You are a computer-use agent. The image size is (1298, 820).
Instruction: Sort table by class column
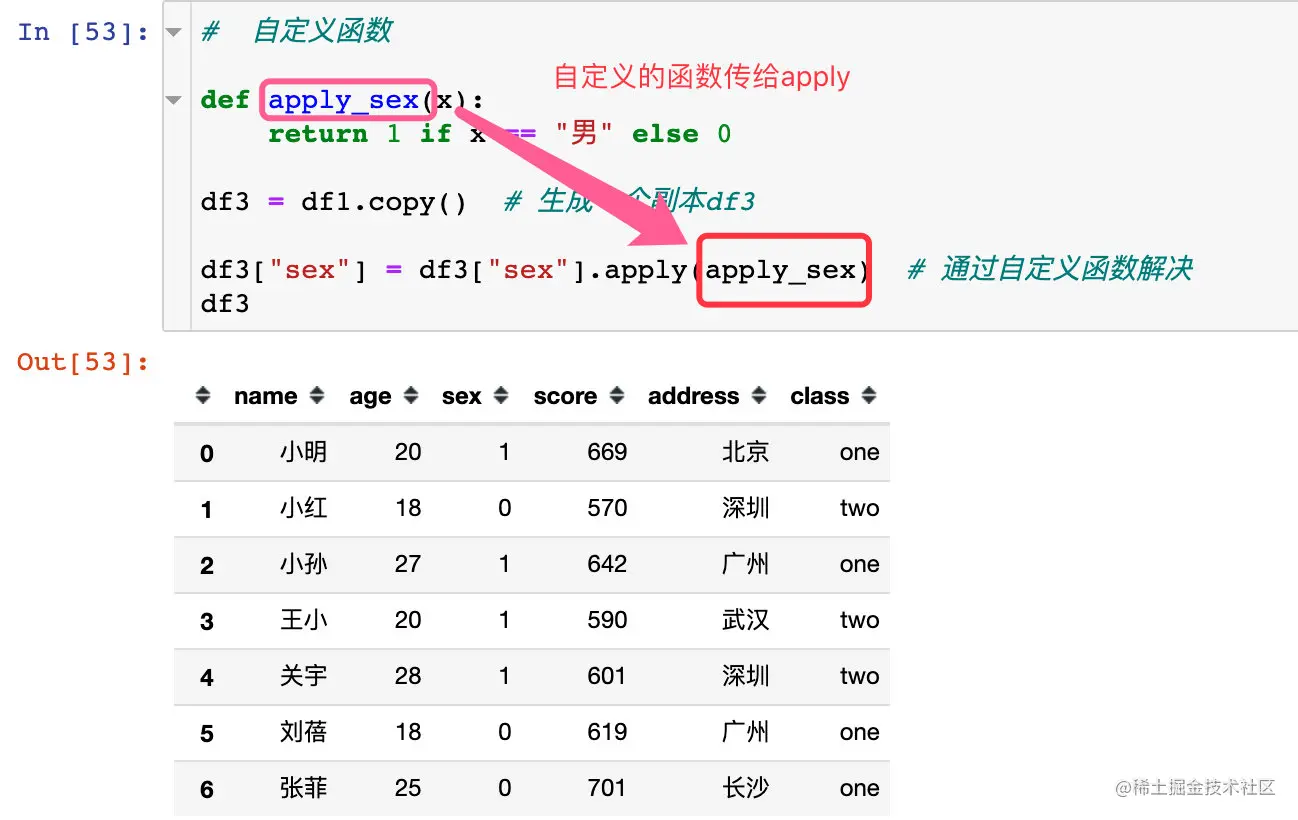coord(869,396)
